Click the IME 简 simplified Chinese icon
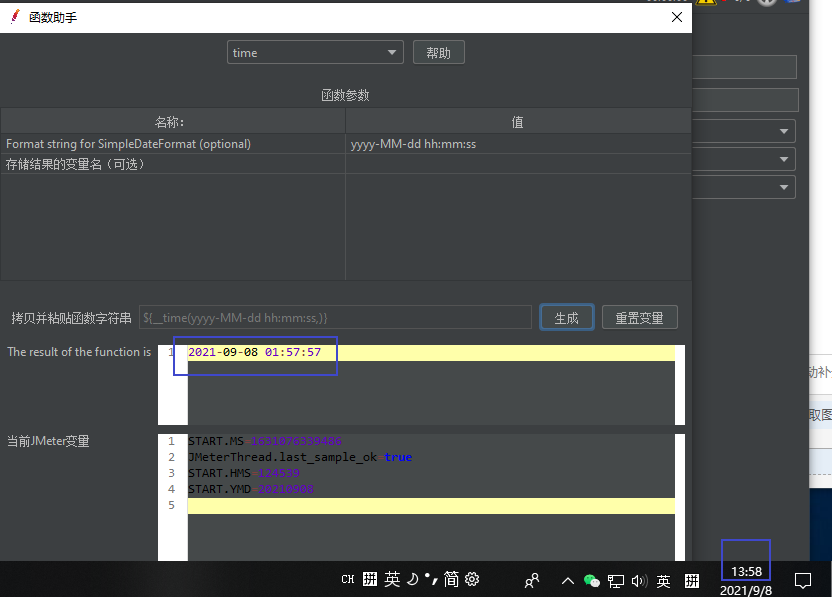The width and height of the screenshot is (832, 597). coord(451,579)
